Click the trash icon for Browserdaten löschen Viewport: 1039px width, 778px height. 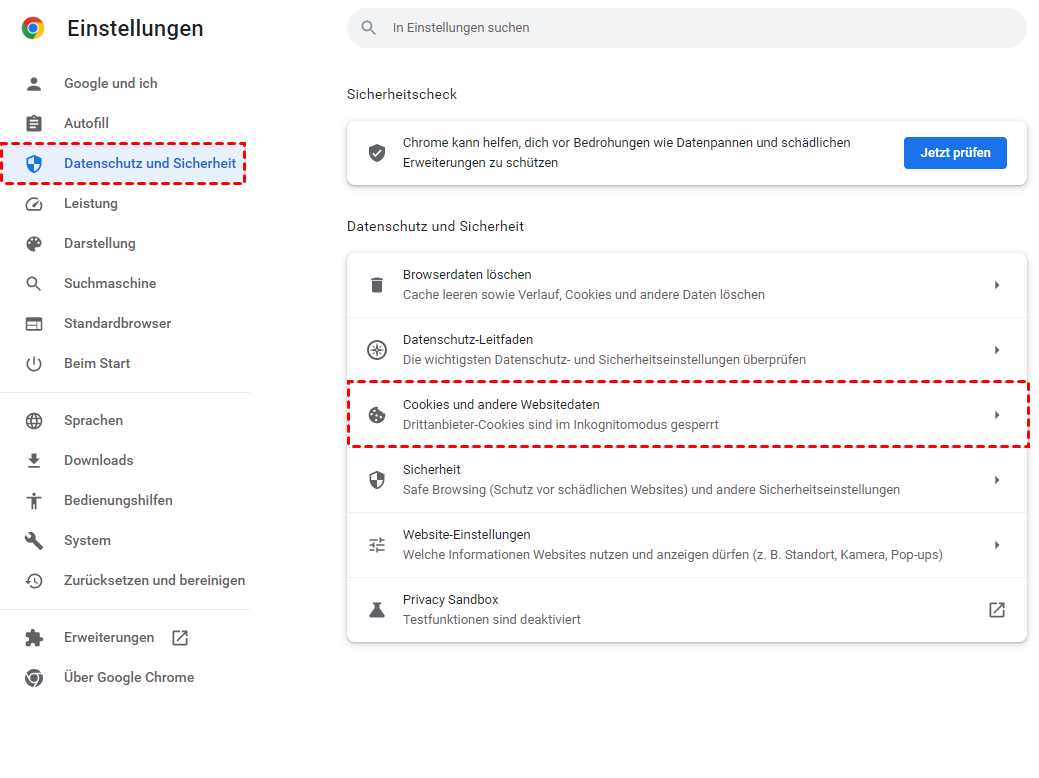pyautogui.click(x=377, y=285)
